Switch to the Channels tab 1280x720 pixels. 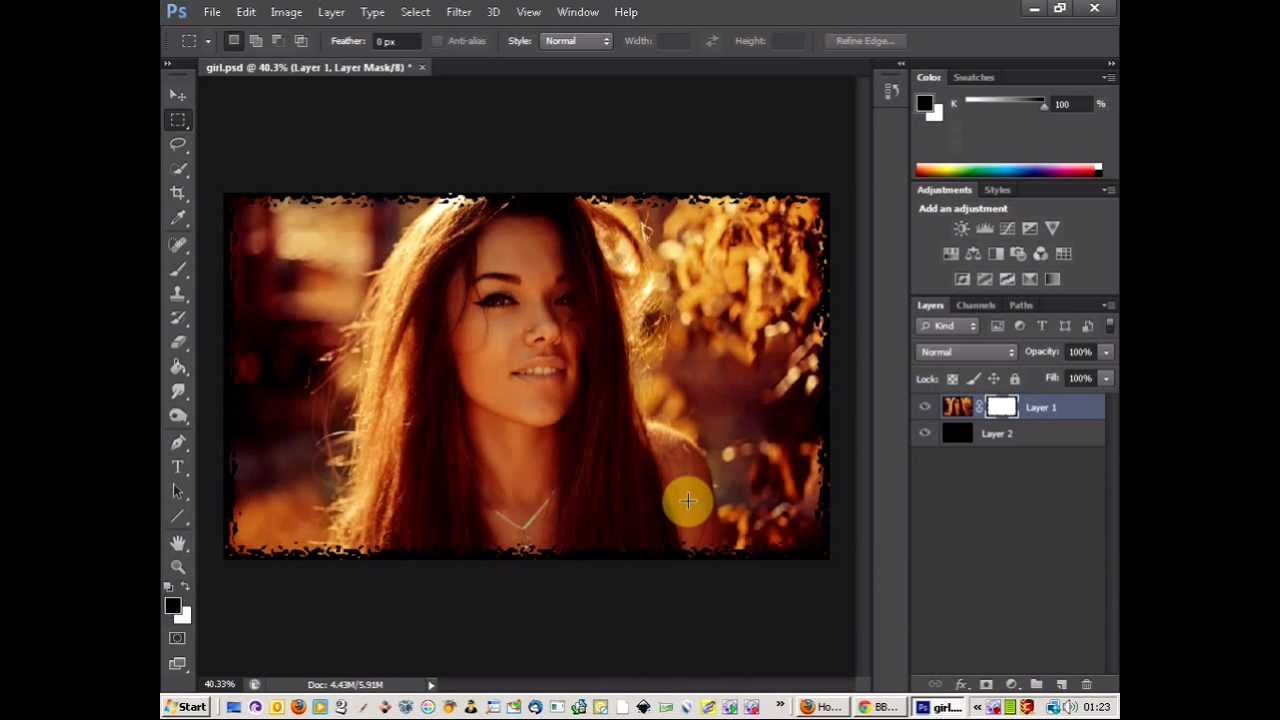[975, 305]
